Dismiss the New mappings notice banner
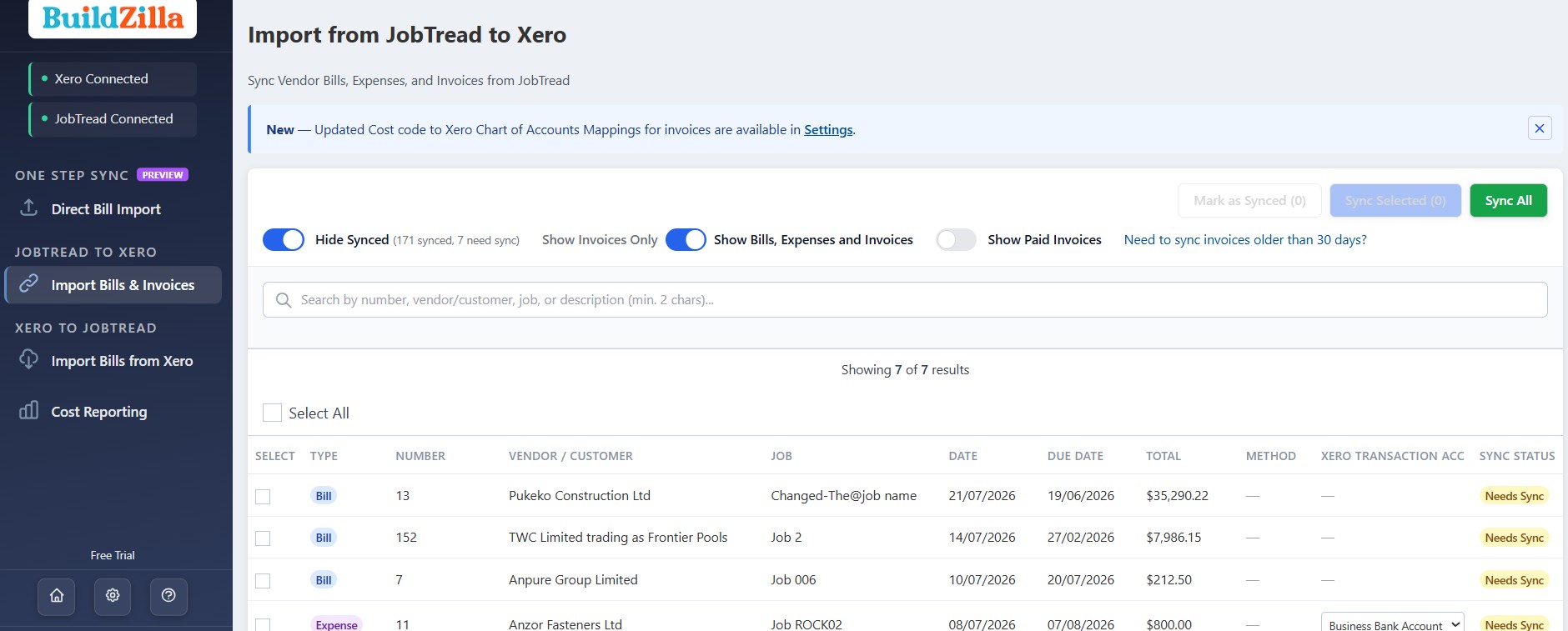Viewport: 1568px width, 631px height. pos(1540,128)
